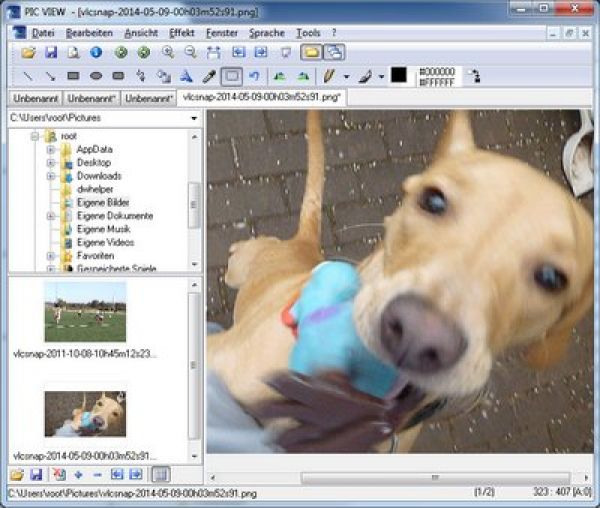Click the black foreground color swatch

click(x=398, y=76)
